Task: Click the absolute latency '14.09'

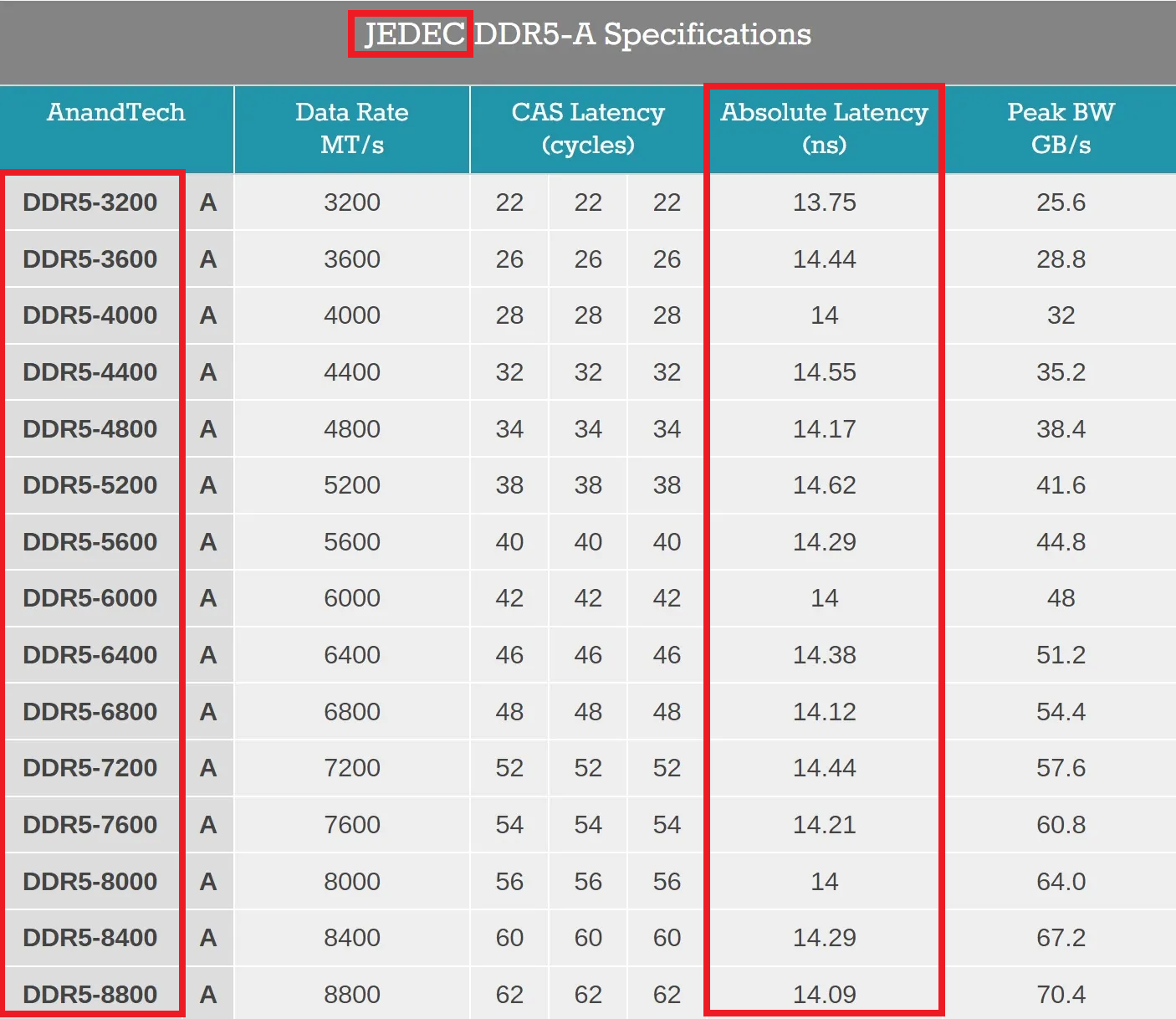Action: tap(825, 995)
